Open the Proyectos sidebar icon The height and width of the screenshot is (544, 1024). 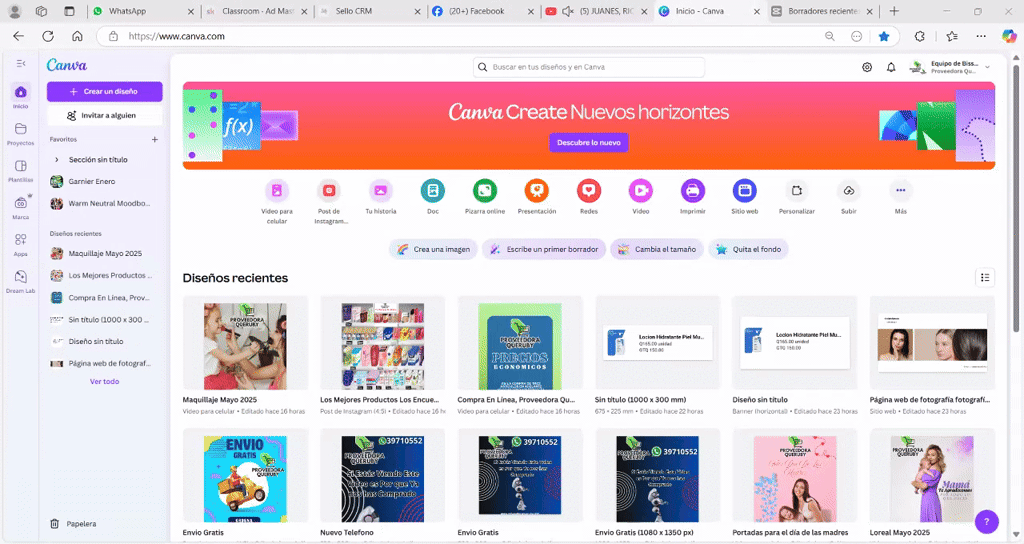(x=21, y=129)
